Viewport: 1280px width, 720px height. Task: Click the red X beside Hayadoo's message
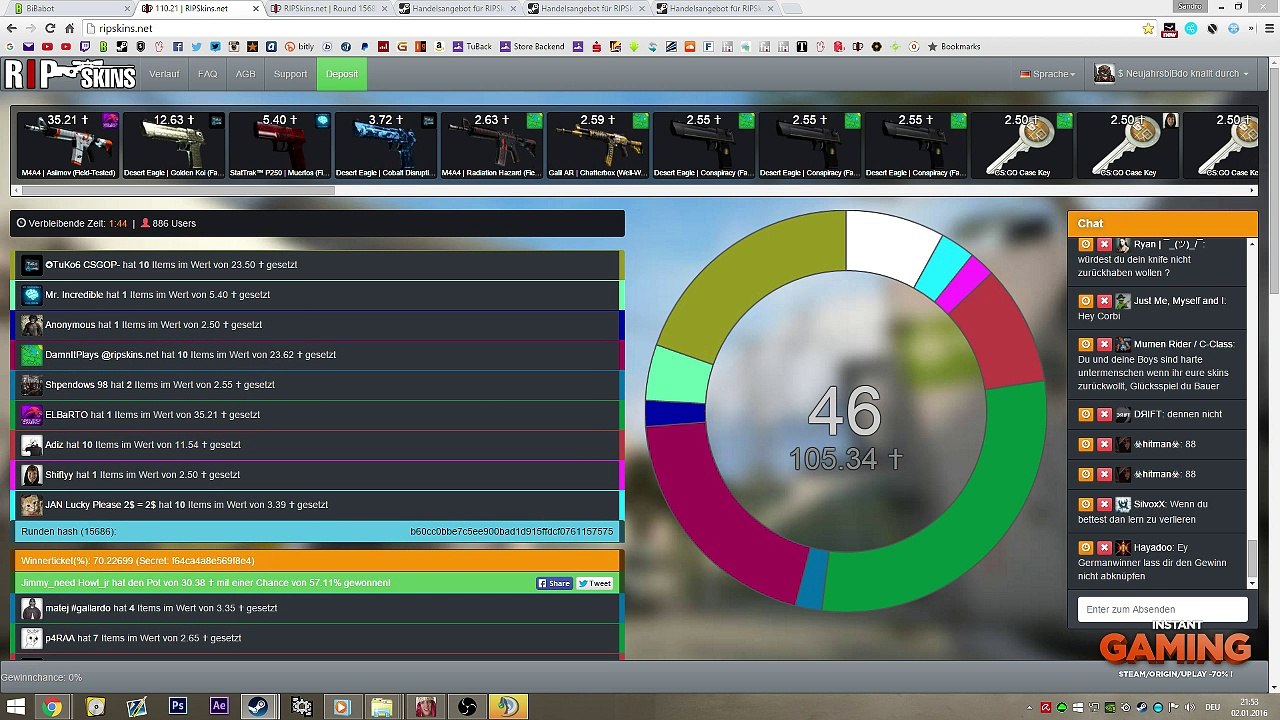click(x=1104, y=548)
